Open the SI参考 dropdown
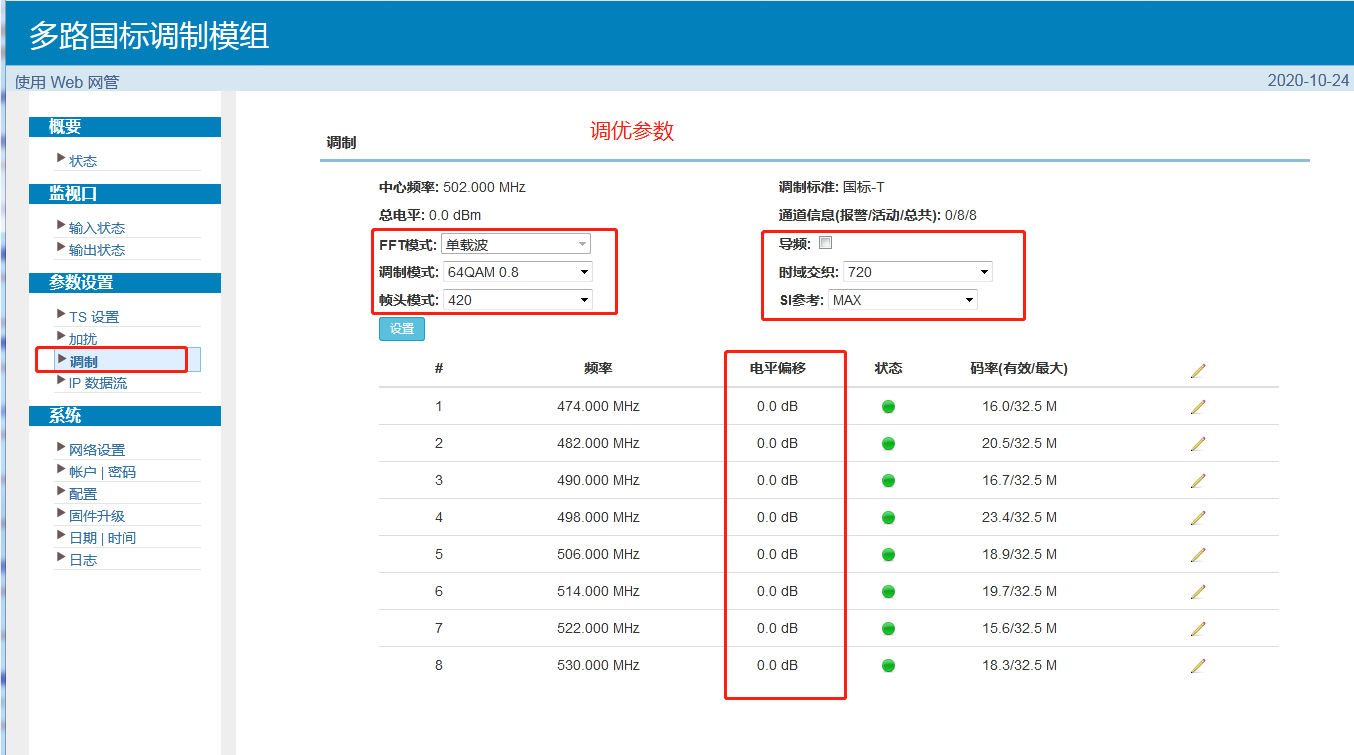The width and height of the screenshot is (1354, 755). pos(902,300)
